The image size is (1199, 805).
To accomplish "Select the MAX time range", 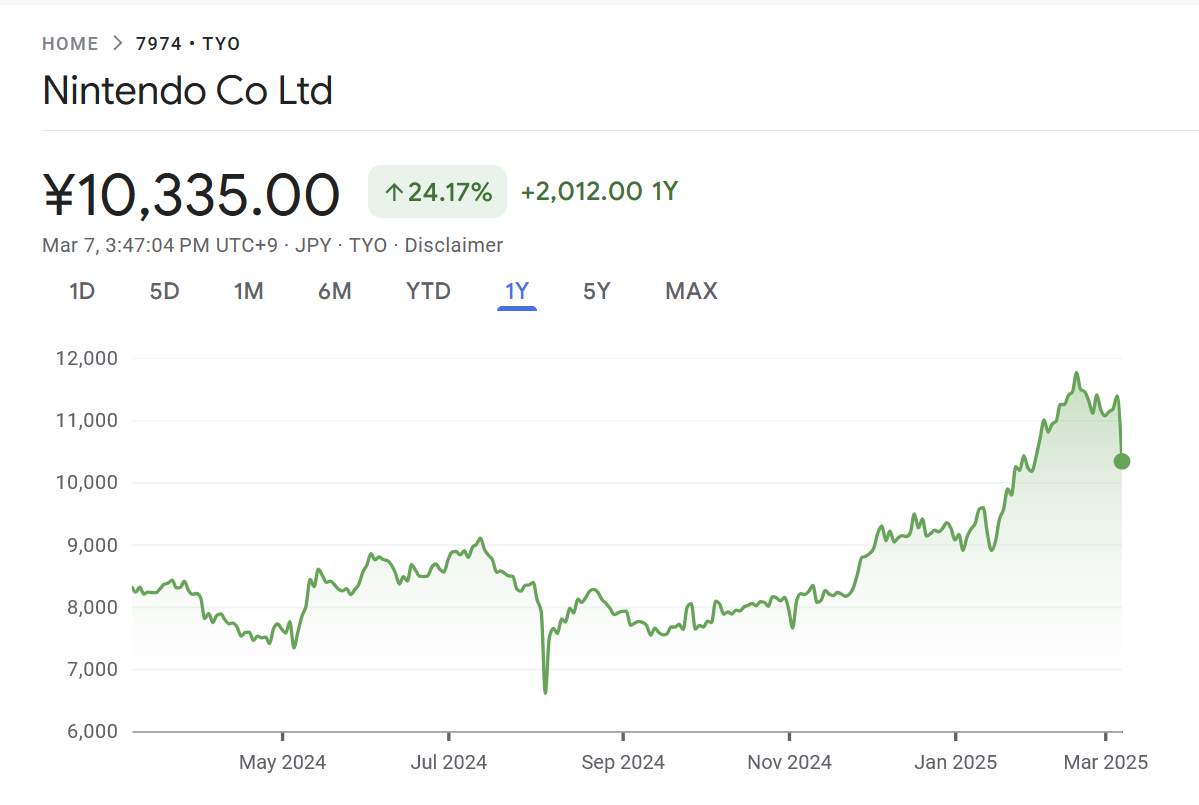I will pos(691,291).
